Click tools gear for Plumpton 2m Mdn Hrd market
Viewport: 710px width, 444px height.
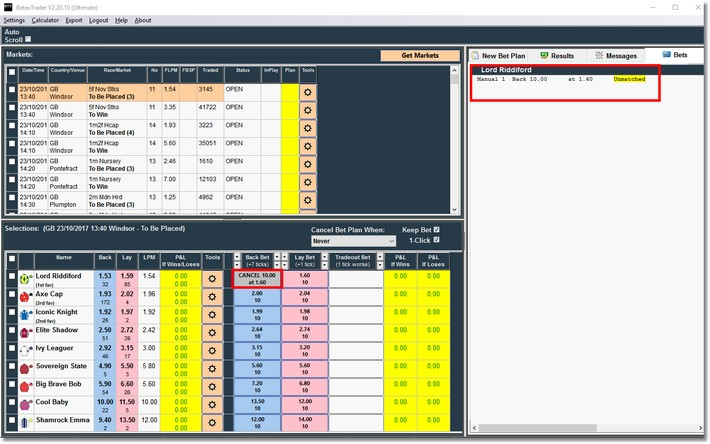pyautogui.click(x=308, y=200)
